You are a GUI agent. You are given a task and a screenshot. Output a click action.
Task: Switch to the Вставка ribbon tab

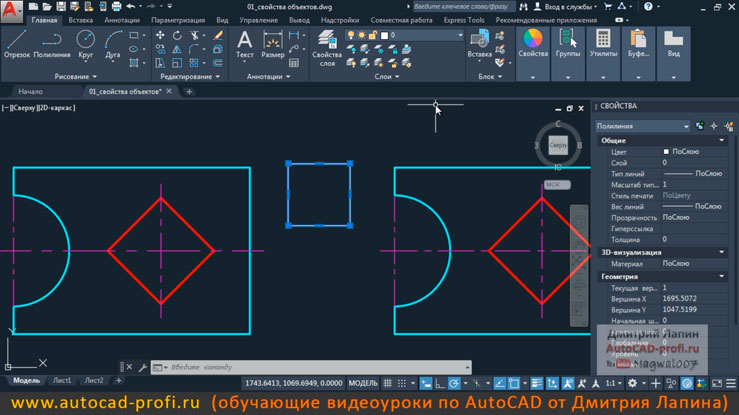[80, 20]
